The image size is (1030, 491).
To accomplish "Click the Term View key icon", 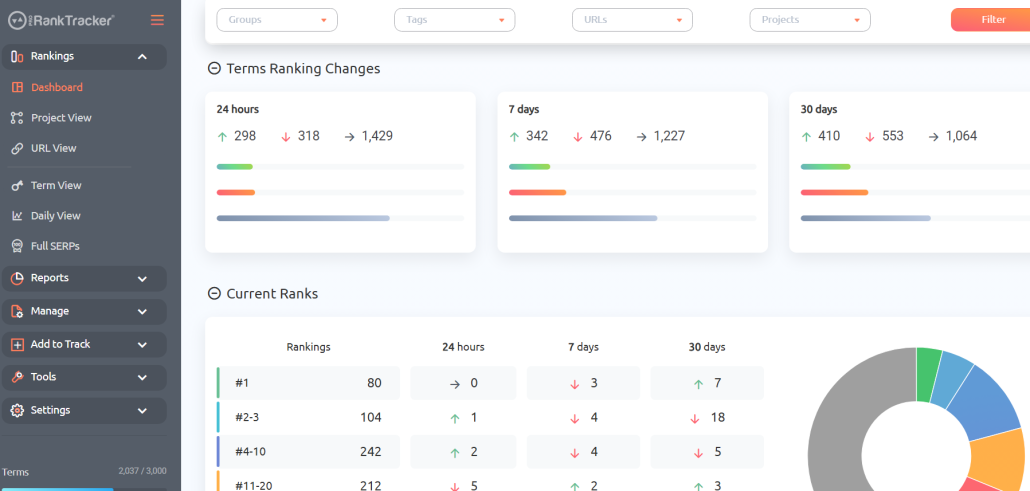I will tap(18, 185).
